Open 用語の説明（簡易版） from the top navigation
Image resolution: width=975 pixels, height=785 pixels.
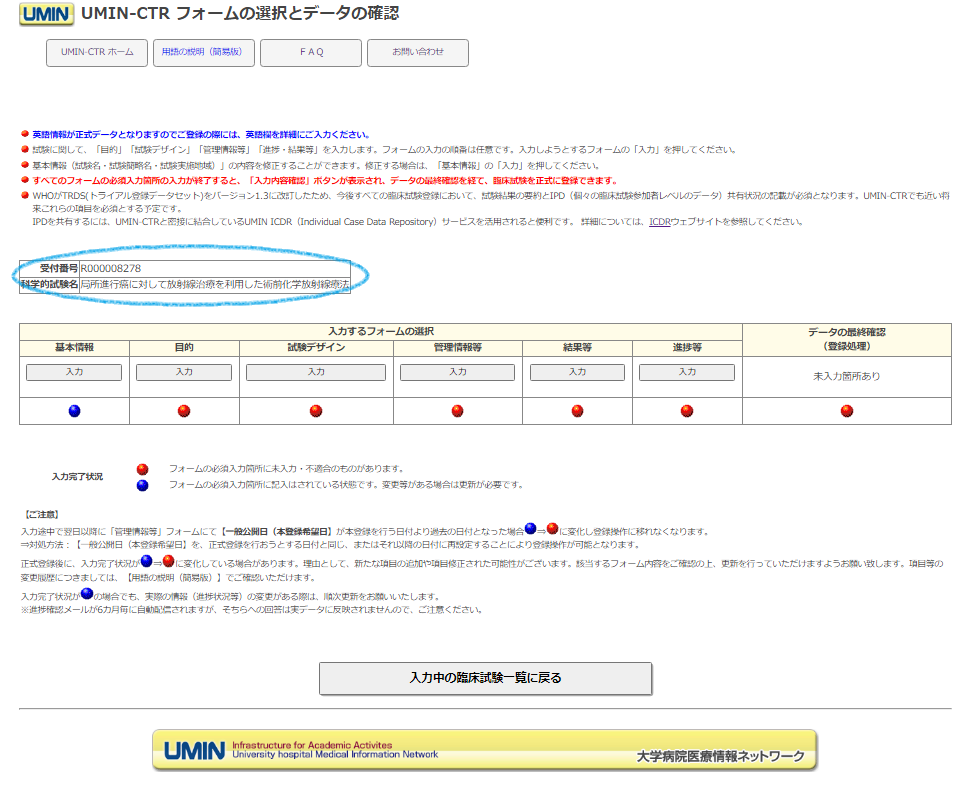(x=204, y=53)
